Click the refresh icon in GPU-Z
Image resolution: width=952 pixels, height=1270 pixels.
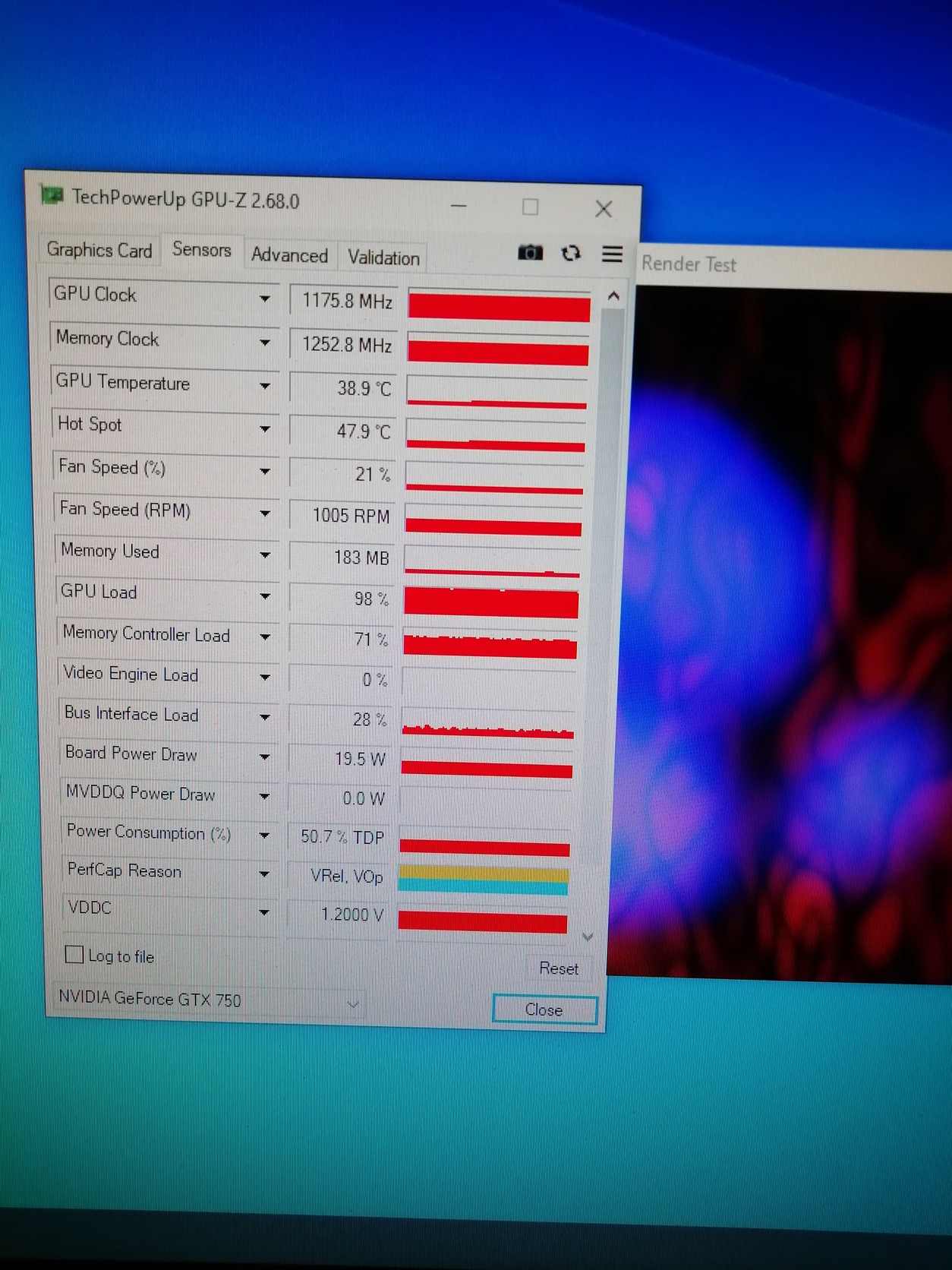pos(571,253)
